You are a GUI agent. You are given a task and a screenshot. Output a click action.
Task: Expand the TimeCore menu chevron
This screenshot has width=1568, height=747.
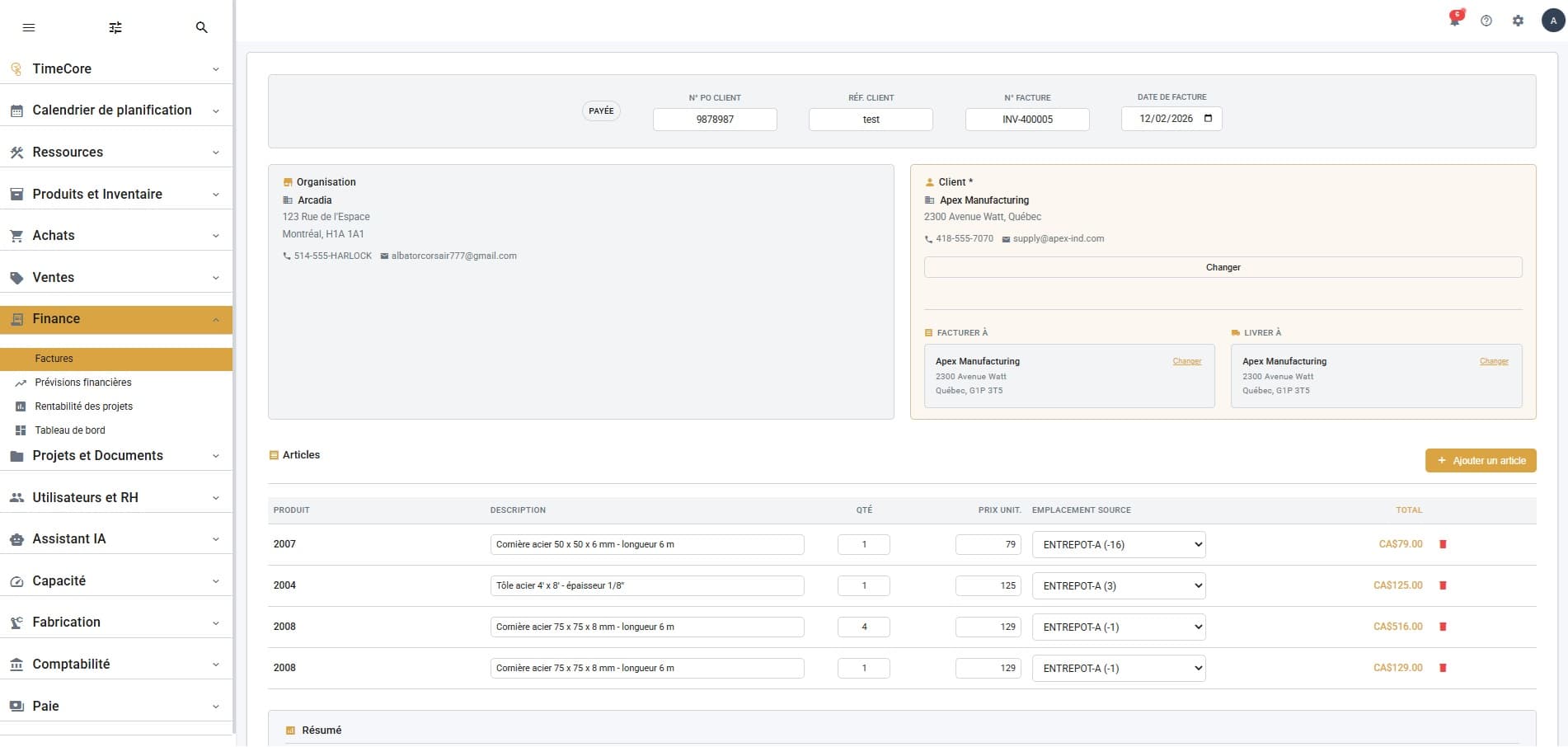pyautogui.click(x=216, y=69)
